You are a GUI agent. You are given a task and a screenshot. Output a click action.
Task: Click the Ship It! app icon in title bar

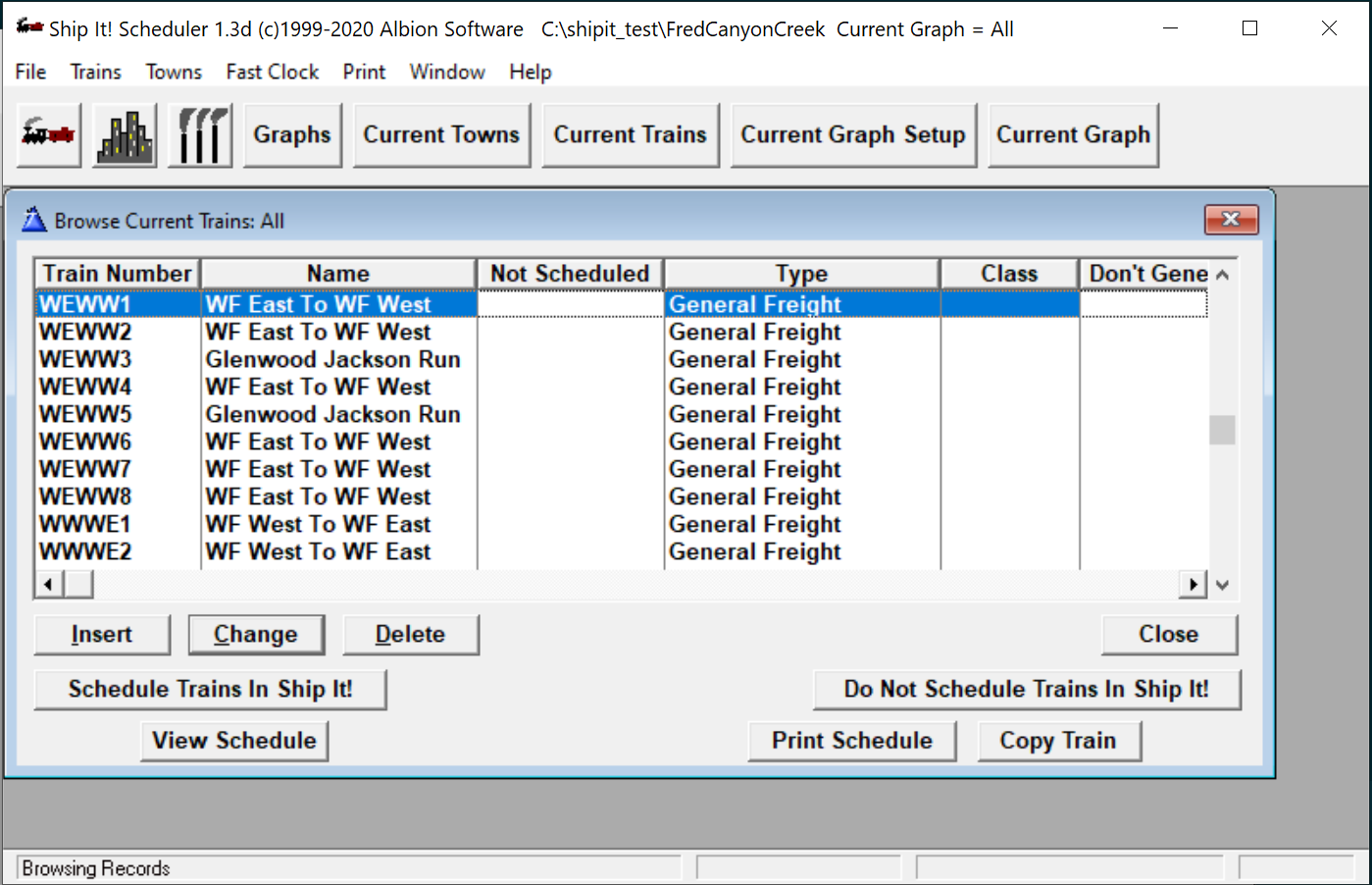coord(29,26)
